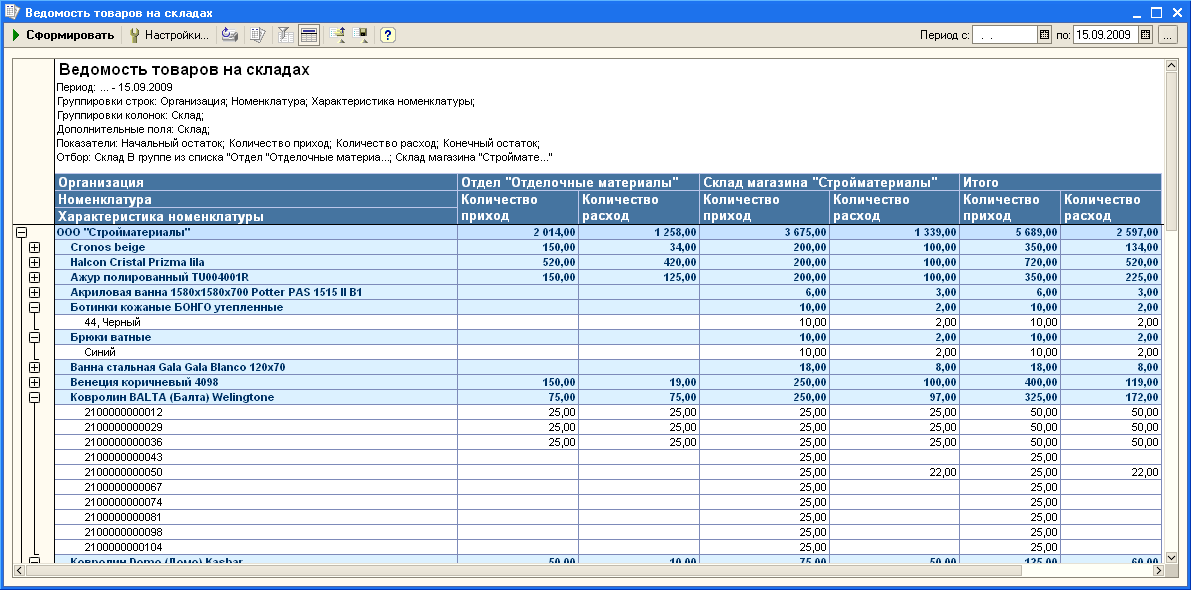Collapse the Ботинки кожаные БОНГО утепленные row
This screenshot has width=1191, height=590.
click(x=34, y=308)
